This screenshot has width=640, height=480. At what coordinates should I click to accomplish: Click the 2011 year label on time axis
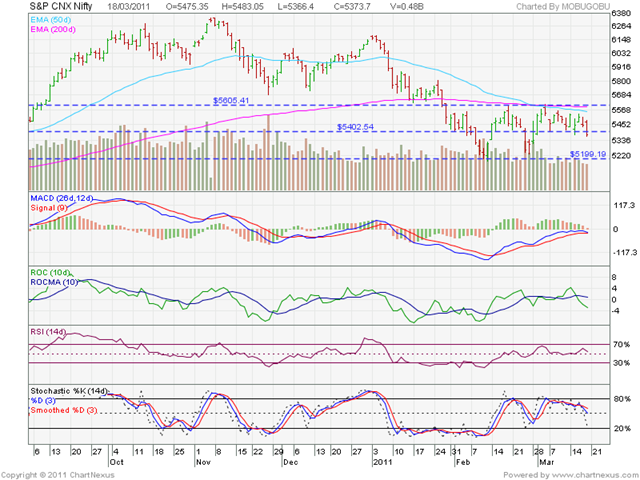coord(382,462)
